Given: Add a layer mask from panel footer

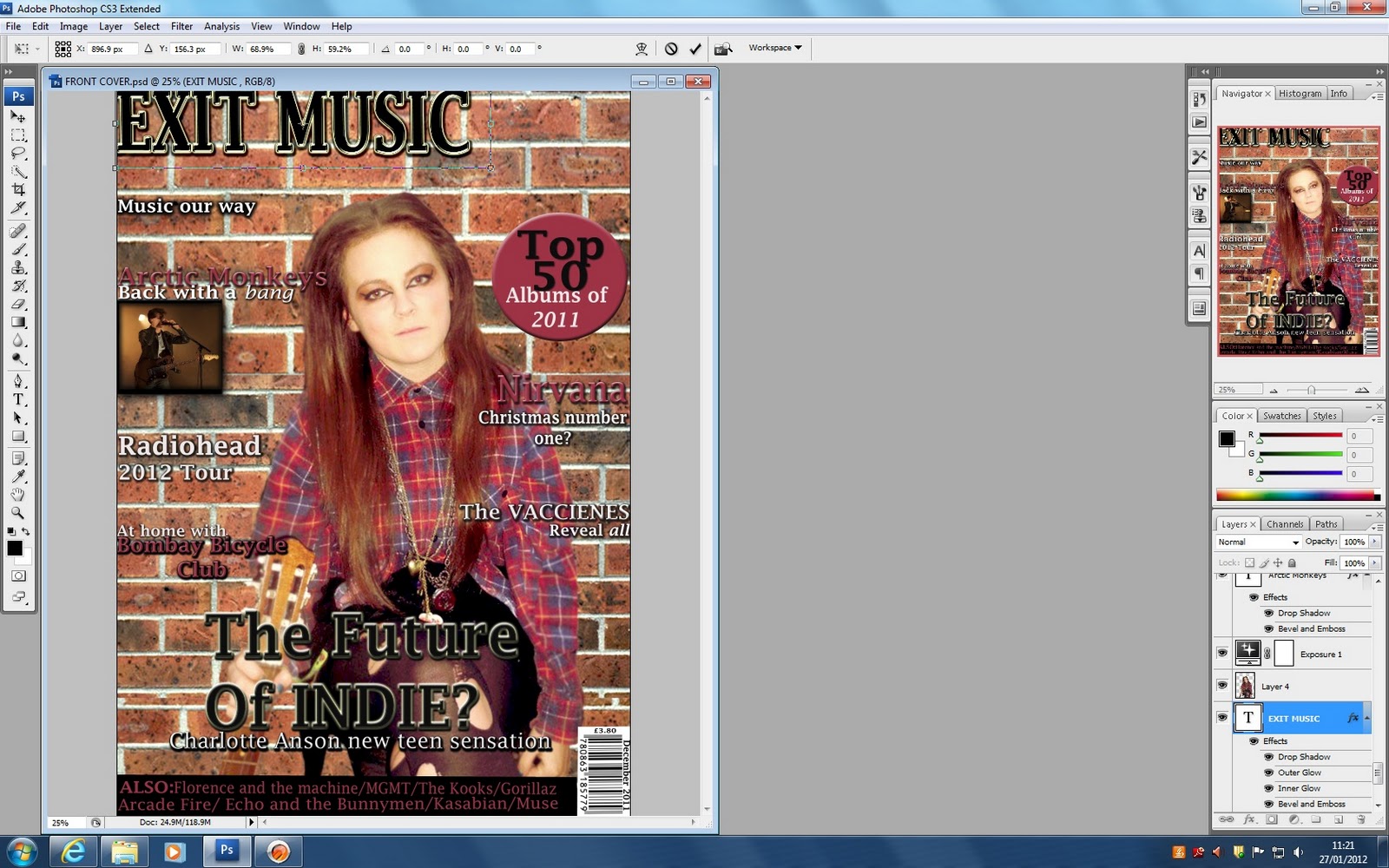Looking at the screenshot, I should click(1271, 819).
